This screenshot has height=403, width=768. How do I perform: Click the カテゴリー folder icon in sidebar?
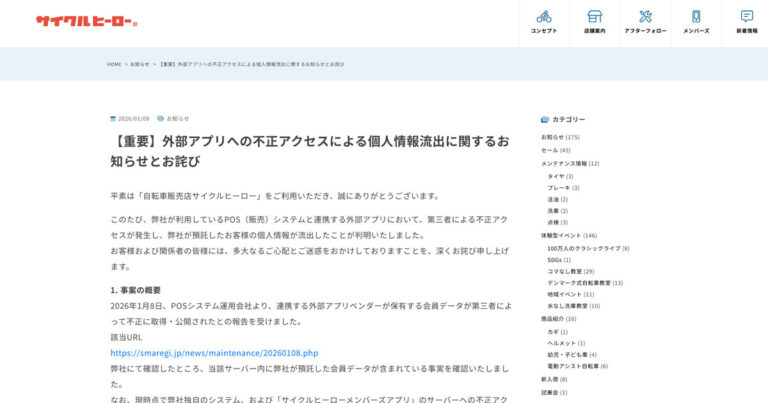[x=545, y=119]
